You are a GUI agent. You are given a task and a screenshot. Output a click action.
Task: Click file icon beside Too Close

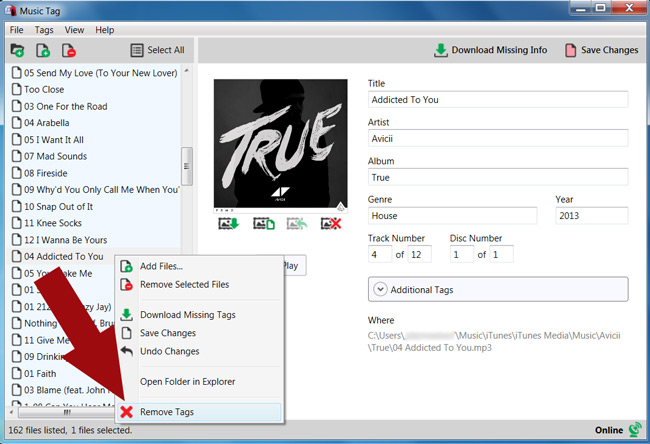click(x=17, y=89)
